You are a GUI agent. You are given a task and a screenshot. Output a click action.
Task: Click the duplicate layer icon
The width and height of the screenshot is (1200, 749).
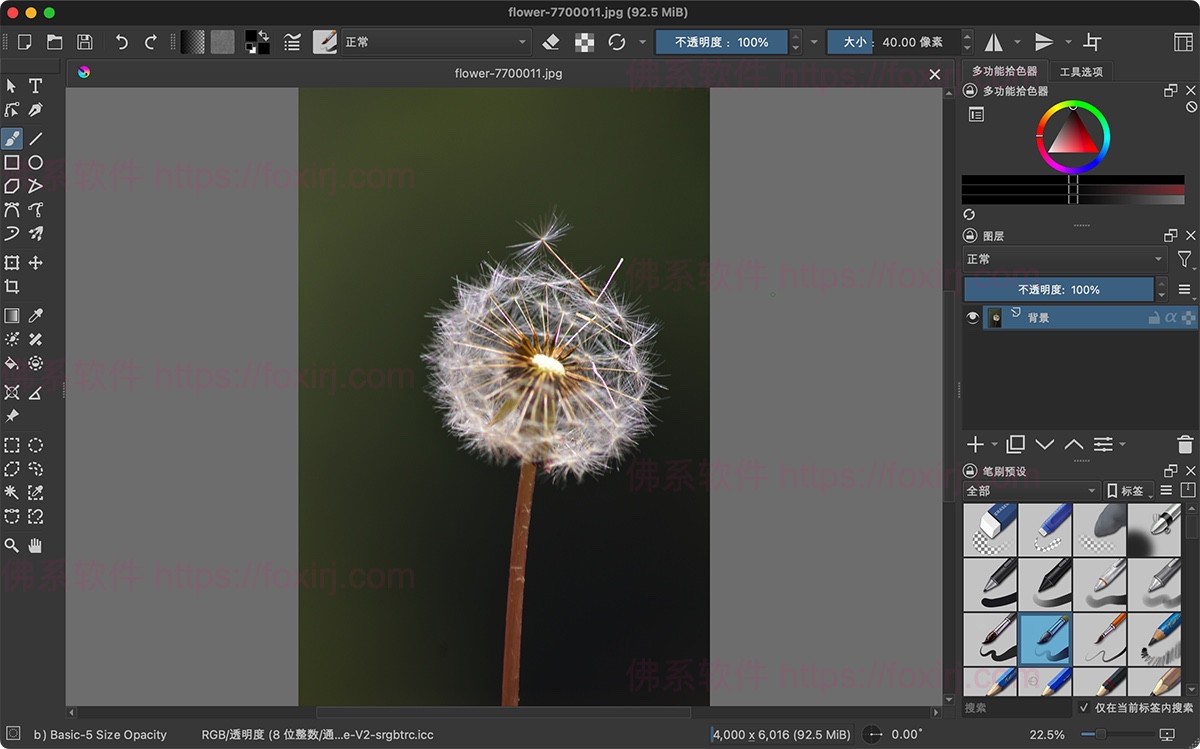(x=1013, y=444)
